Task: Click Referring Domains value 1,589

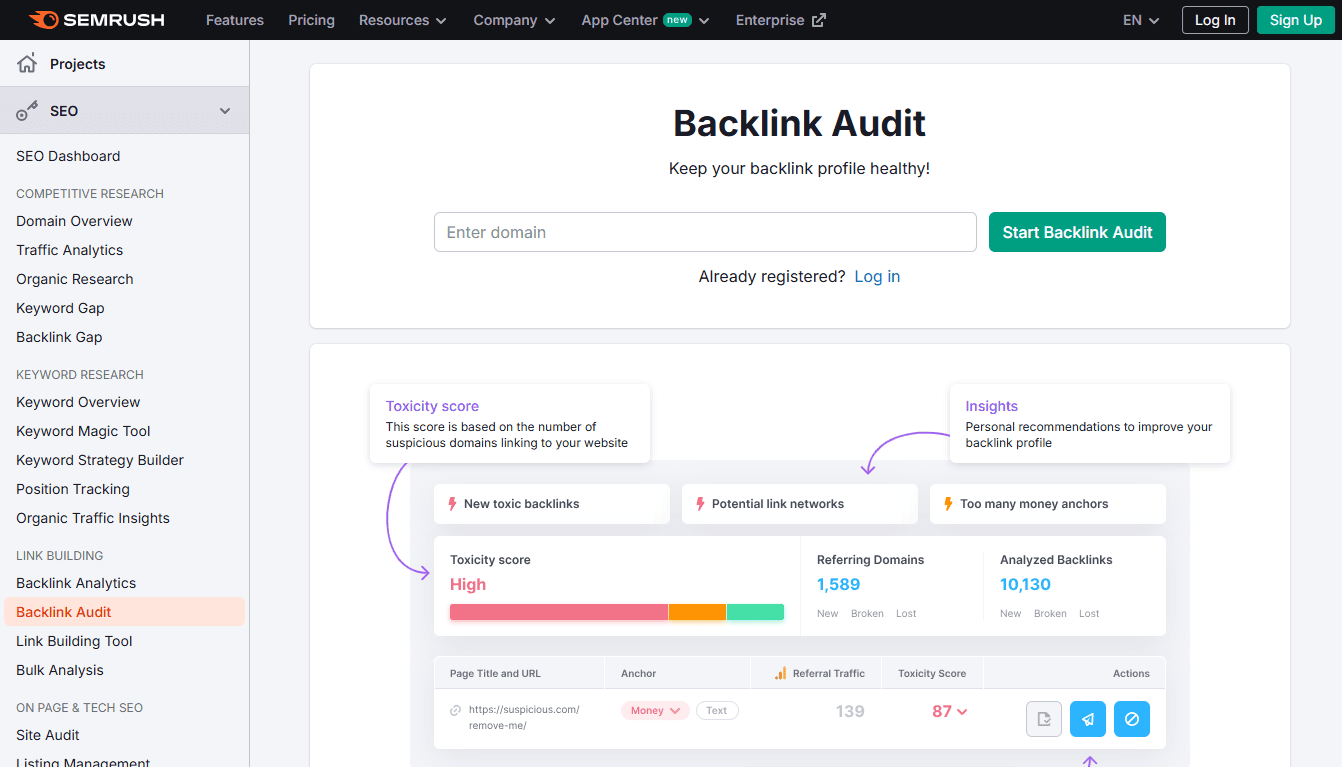Action: tap(838, 584)
